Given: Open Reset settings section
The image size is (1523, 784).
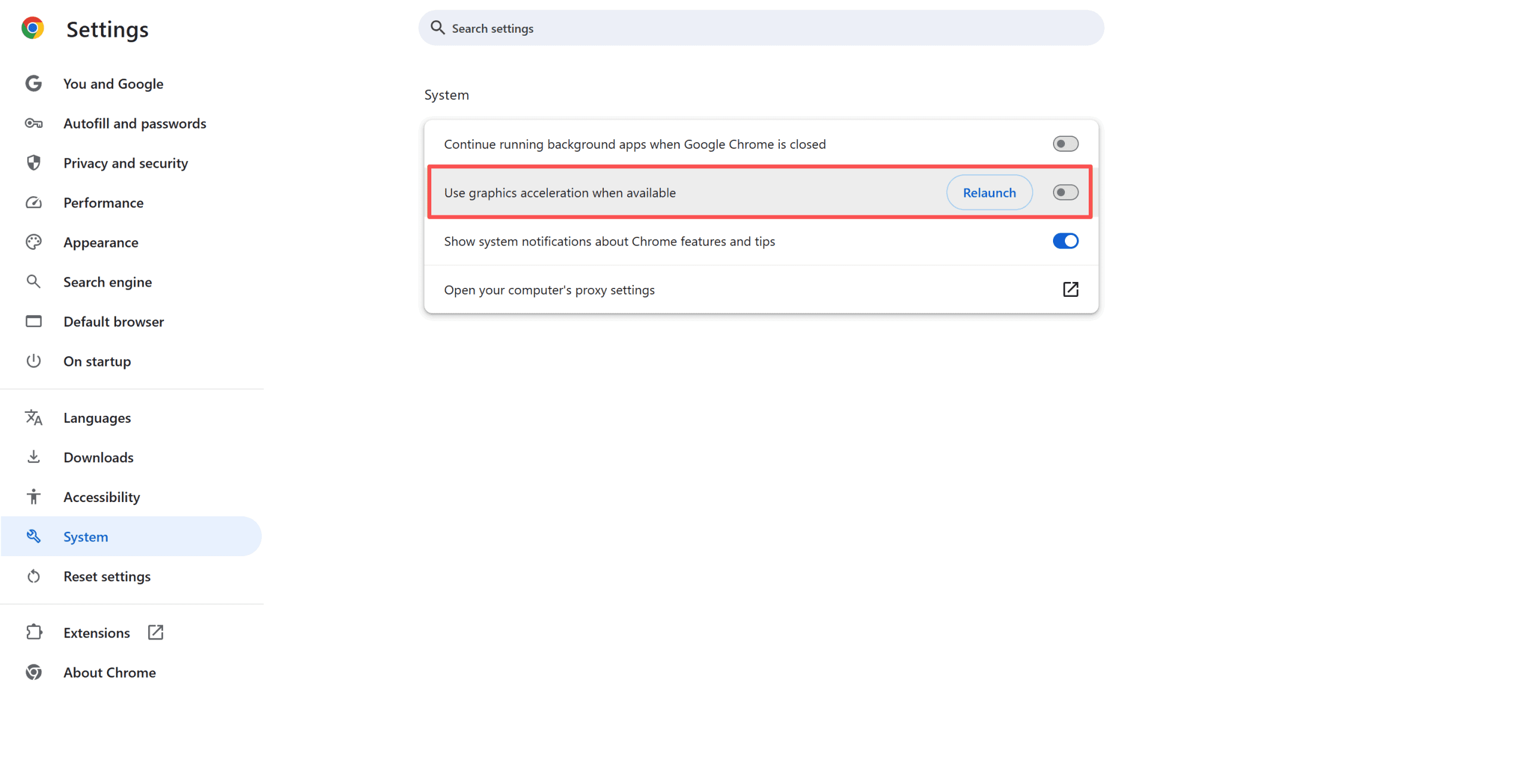Looking at the screenshot, I should click(106, 576).
